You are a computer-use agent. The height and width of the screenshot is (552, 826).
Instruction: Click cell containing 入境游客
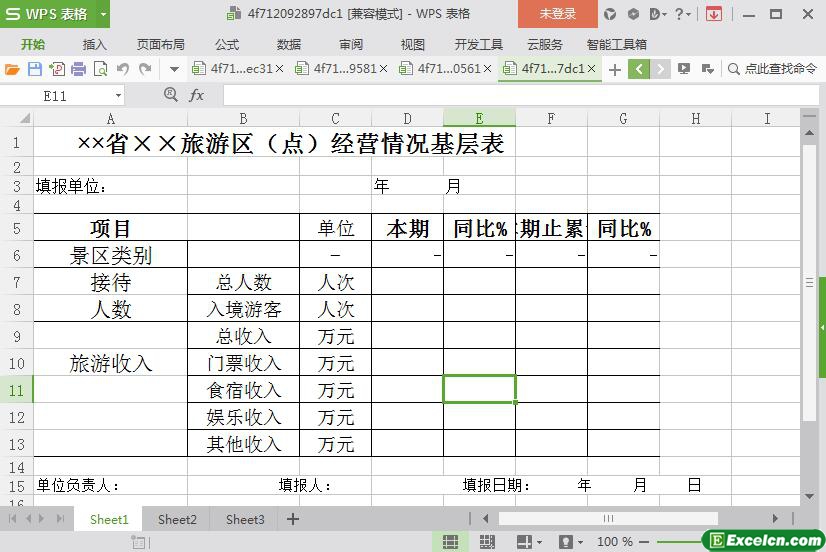click(x=243, y=309)
